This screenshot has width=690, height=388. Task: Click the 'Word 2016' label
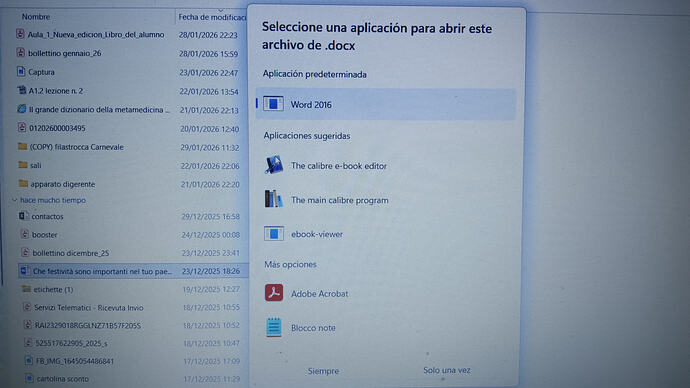(x=311, y=105)
